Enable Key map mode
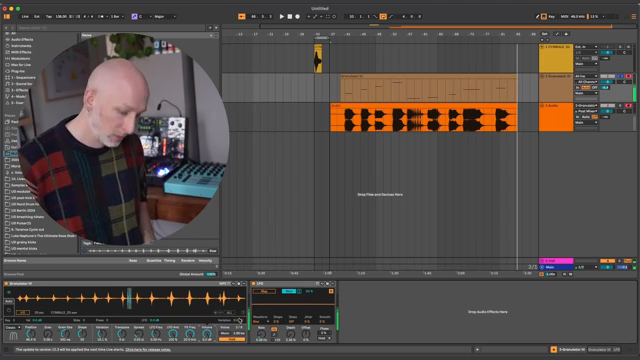Viewport: 640px width, 360px height. [x=552, y=16]
